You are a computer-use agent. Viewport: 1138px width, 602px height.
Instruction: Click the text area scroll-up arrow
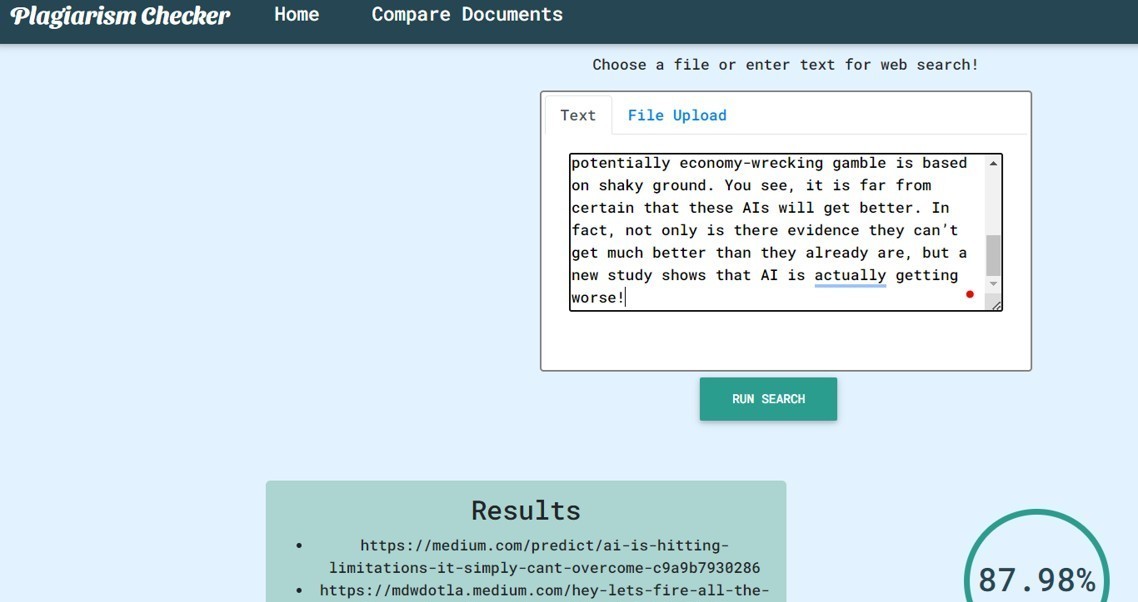[993, 164]
